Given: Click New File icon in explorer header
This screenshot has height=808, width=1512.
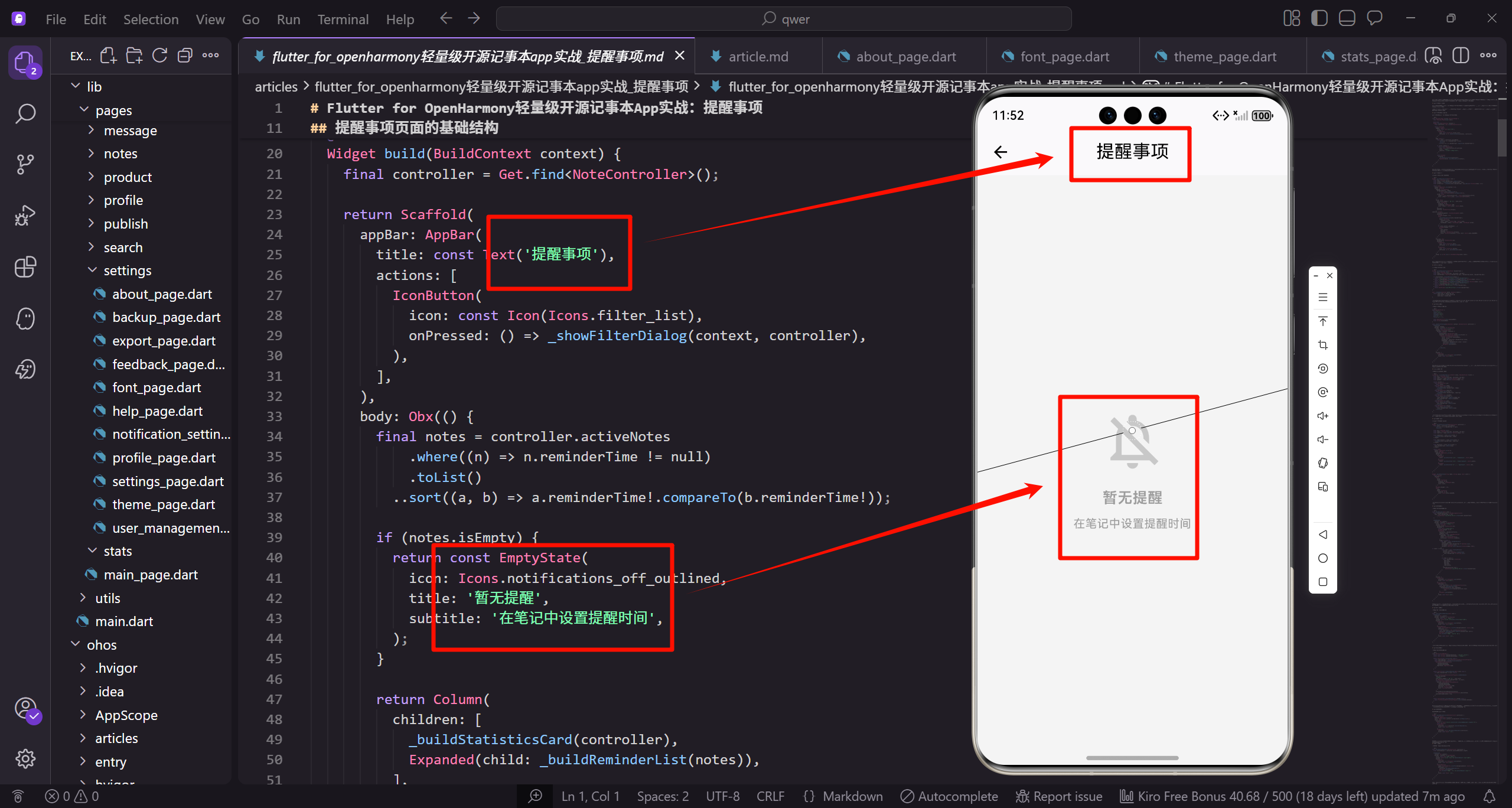Looking at the screenshot, I should point(108,56).
